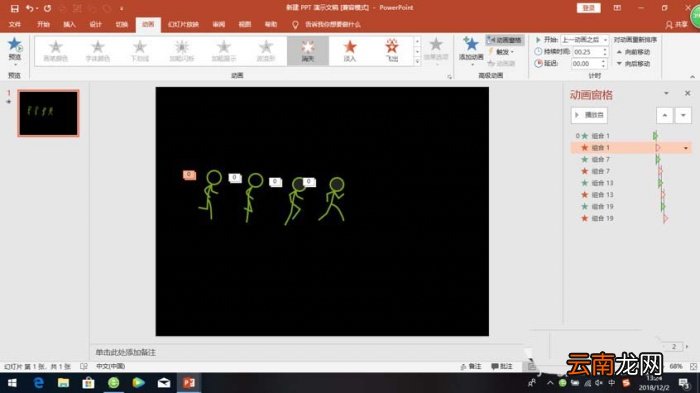Click the Delay field showing 00.00
Screen dimensions: 700x393
tap(586, 64)
